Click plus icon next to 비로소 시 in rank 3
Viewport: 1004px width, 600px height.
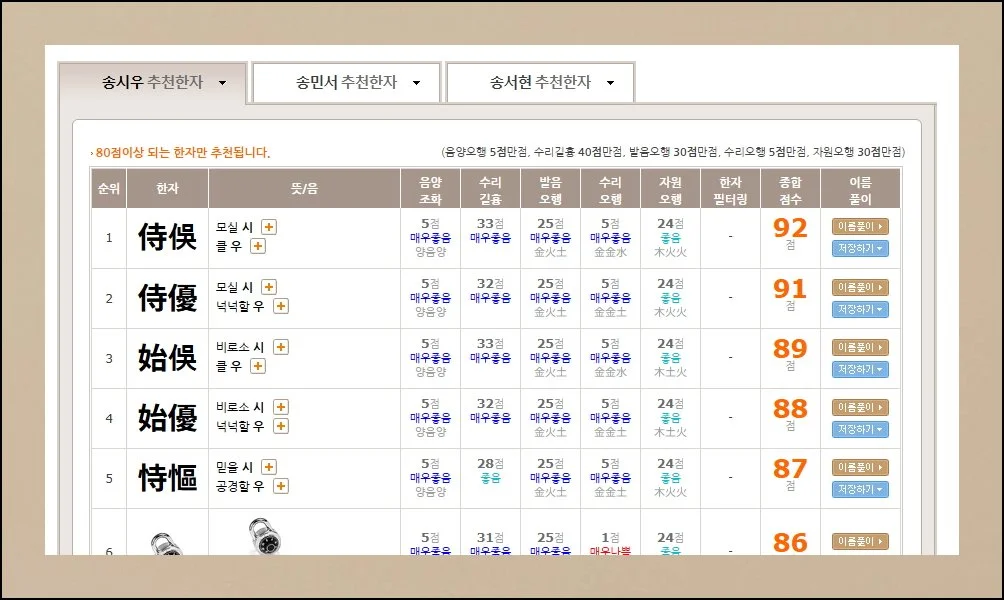coord(281,347)
